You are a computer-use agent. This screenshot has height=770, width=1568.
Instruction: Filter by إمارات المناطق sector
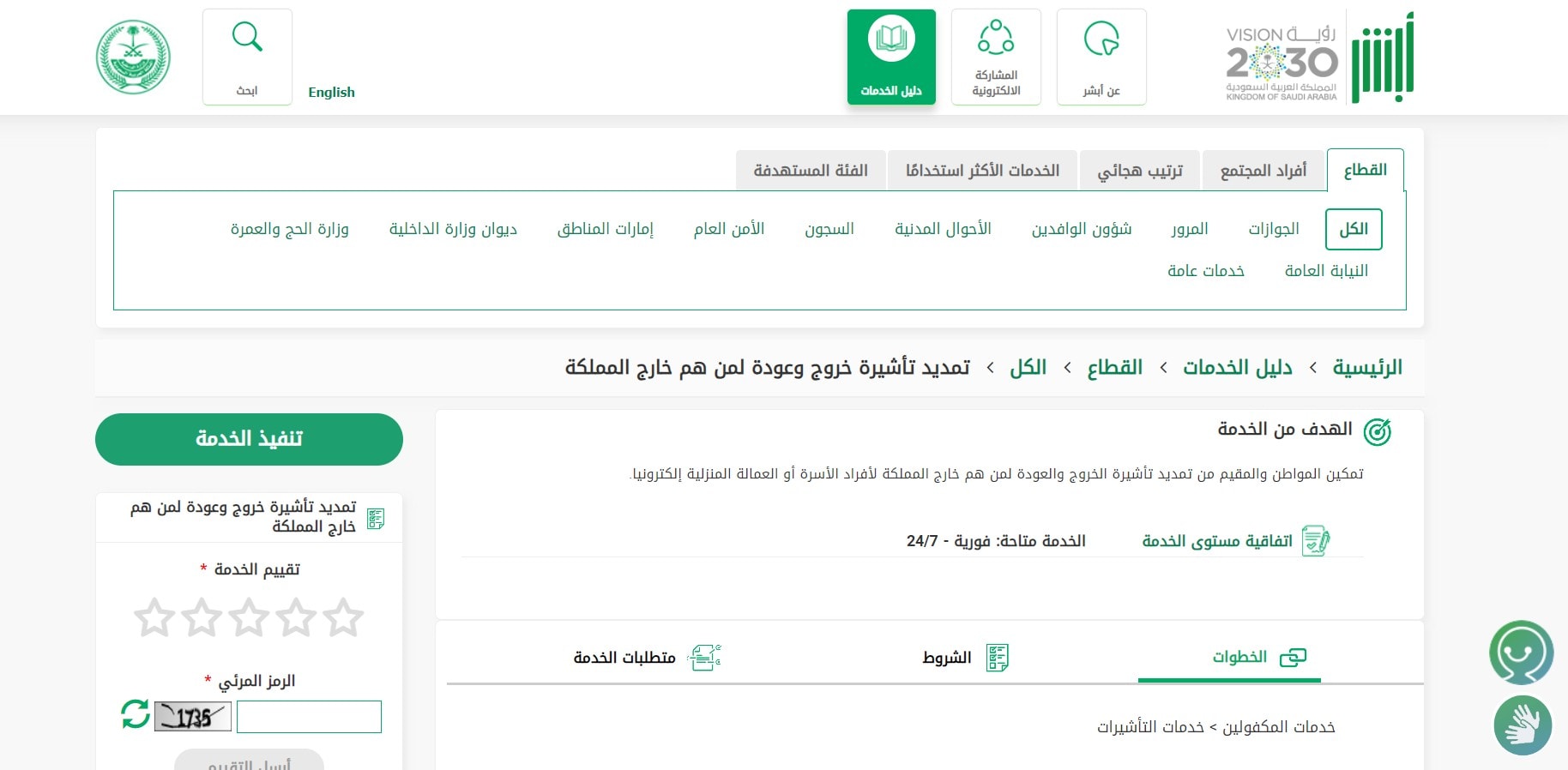605,229
